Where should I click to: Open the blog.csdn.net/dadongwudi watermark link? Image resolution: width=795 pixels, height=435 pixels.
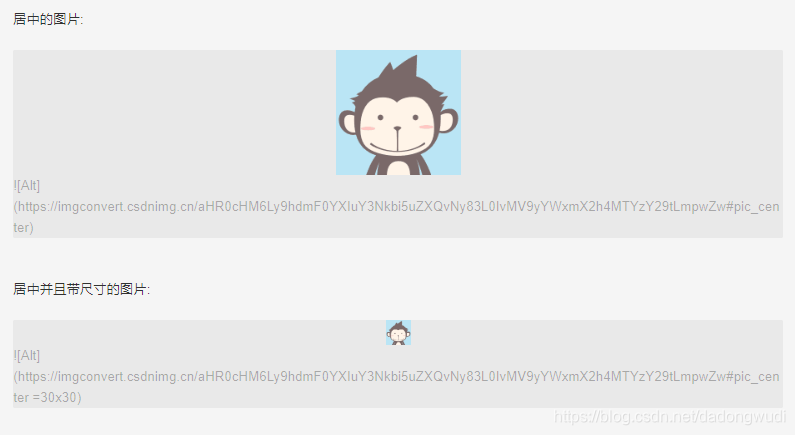point(670,417)
